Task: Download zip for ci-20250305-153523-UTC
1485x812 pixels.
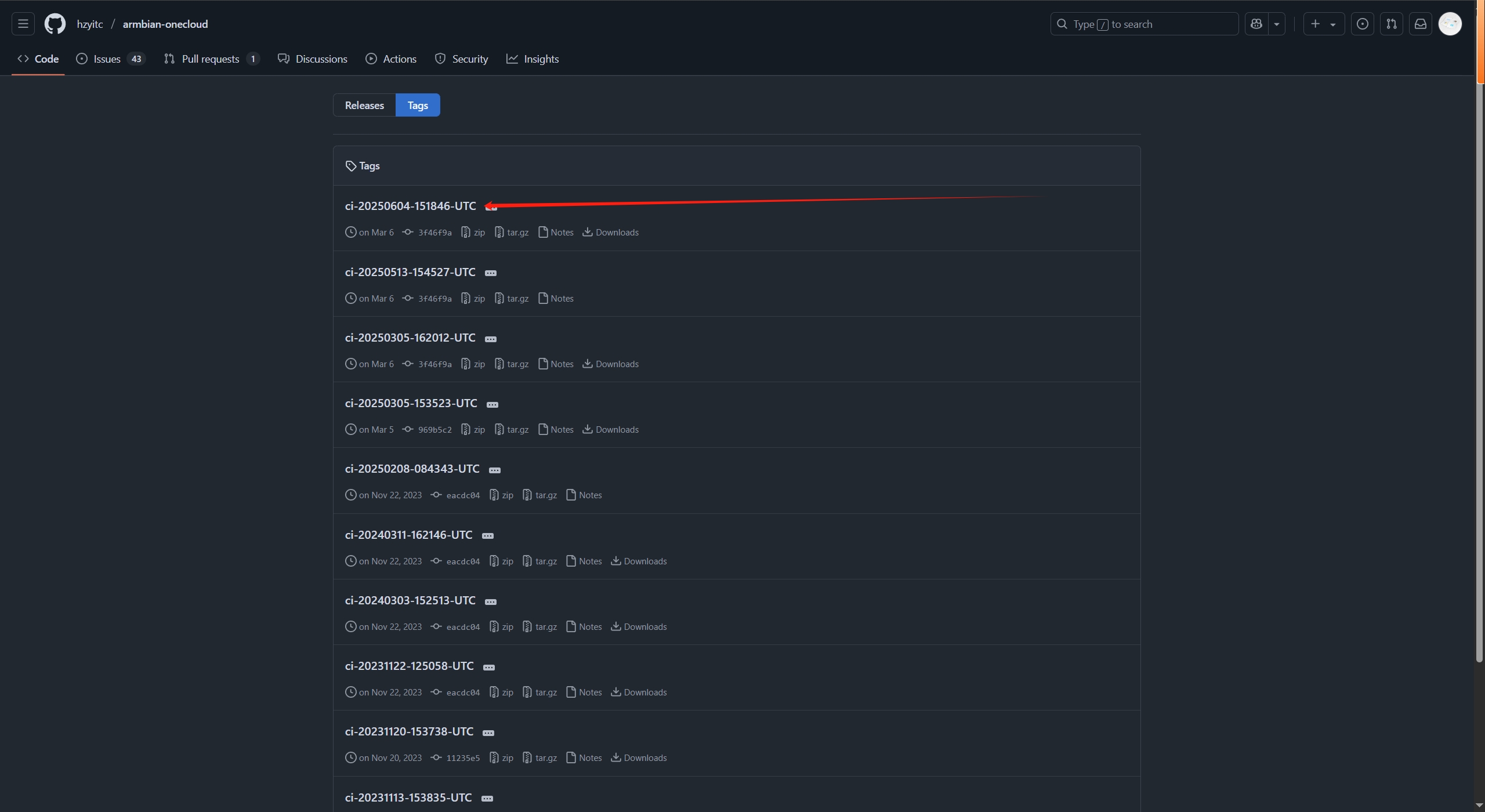Action: pyautogui.click(x=473, y=429)
